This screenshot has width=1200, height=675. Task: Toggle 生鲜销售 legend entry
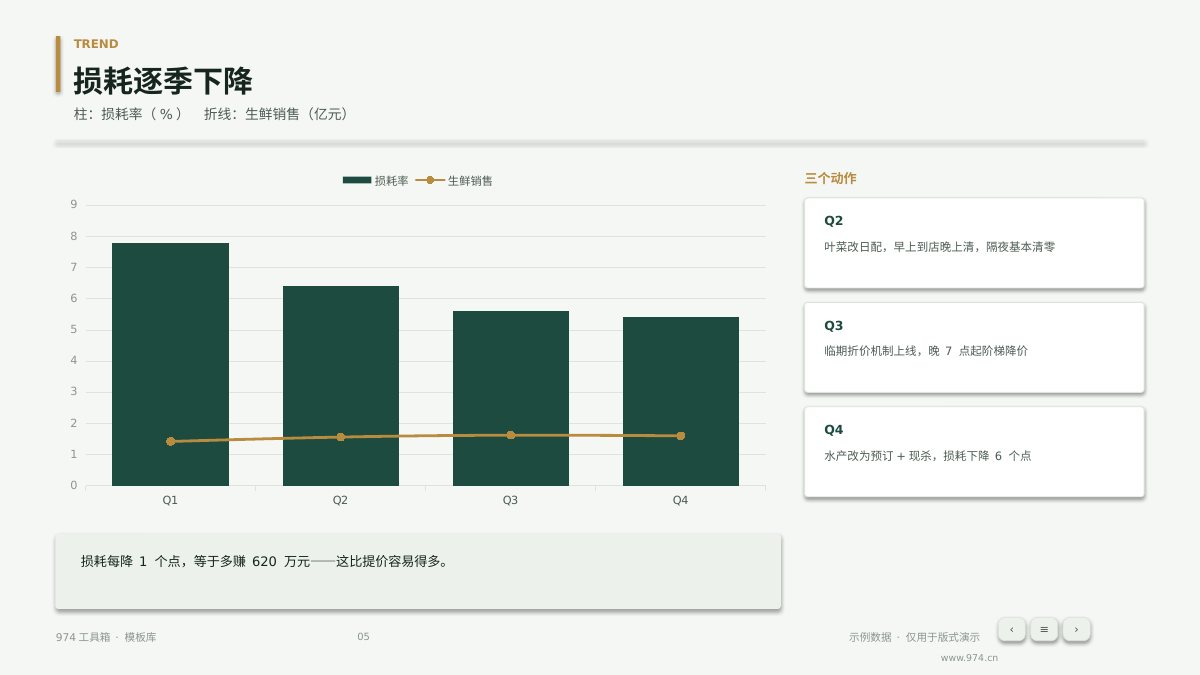point(454,181)
